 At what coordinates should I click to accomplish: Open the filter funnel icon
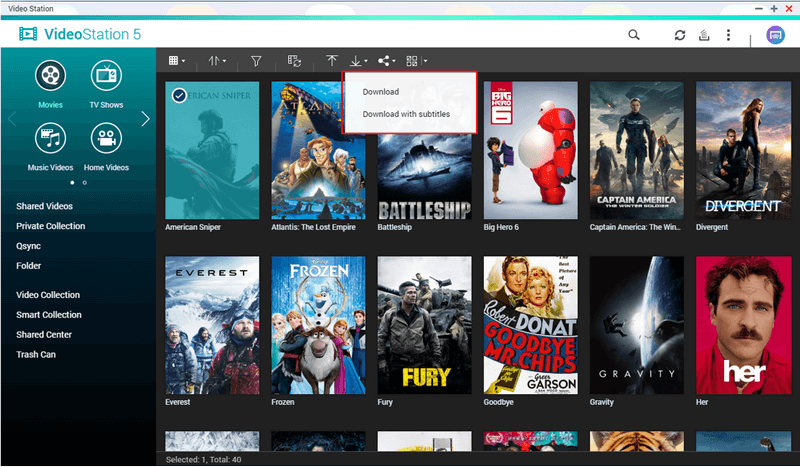coord(256,61)
